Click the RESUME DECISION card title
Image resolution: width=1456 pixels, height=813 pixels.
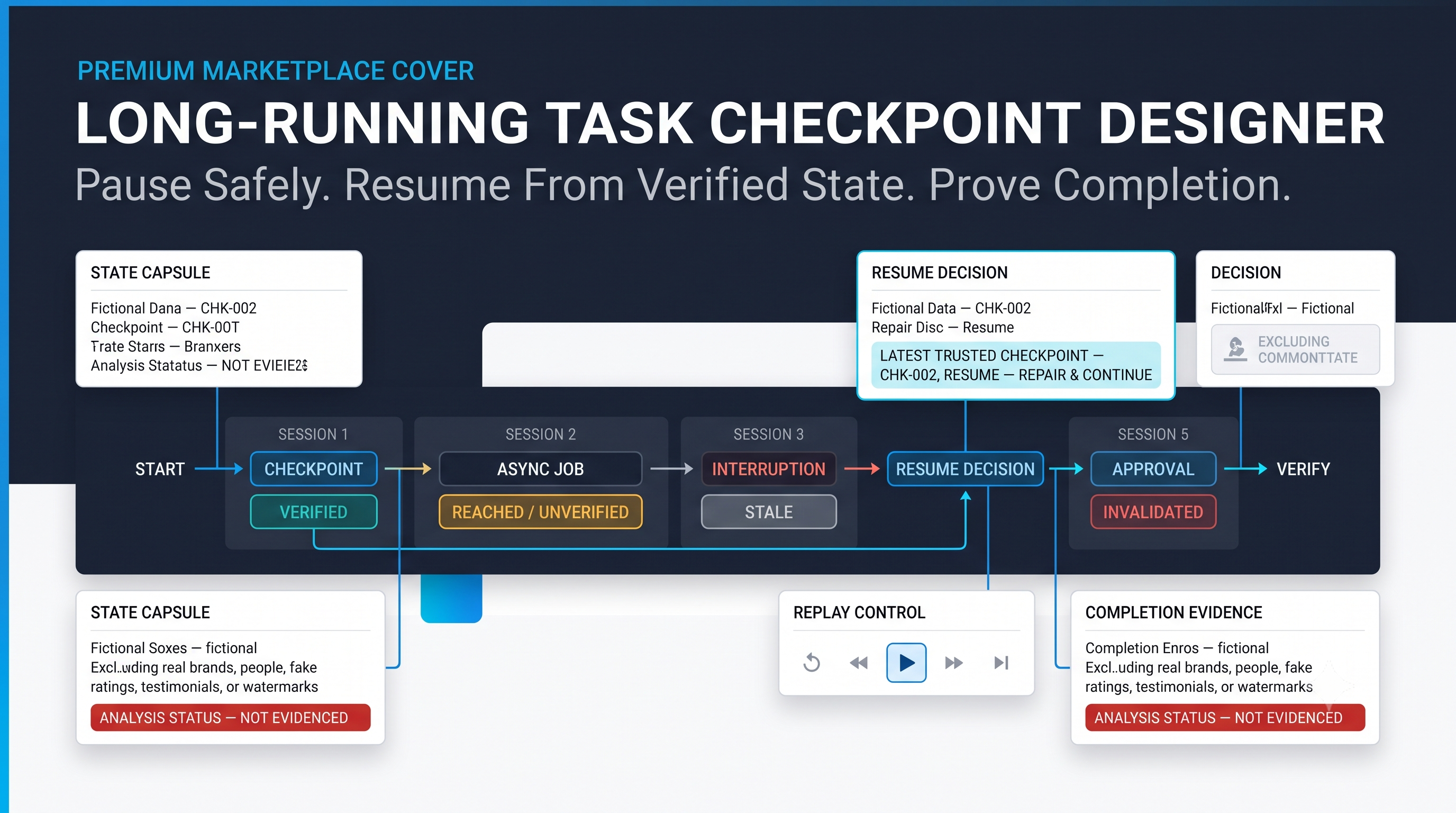(940, 273)
